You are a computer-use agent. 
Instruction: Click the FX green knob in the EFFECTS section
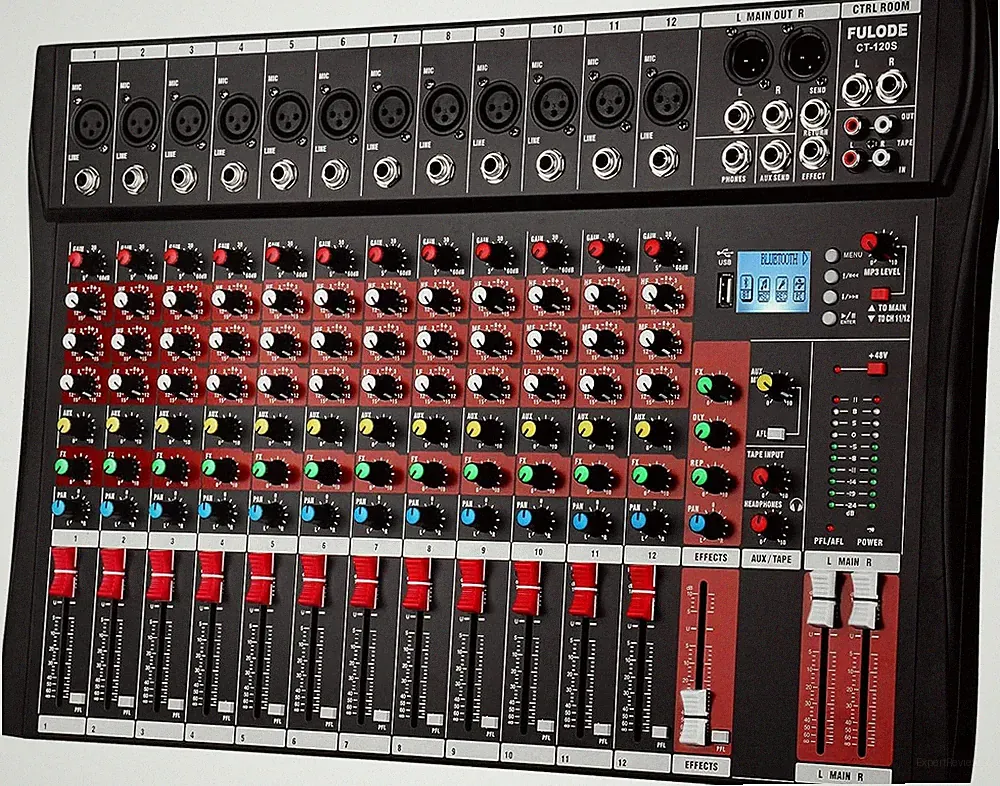[x=711, y=387]
